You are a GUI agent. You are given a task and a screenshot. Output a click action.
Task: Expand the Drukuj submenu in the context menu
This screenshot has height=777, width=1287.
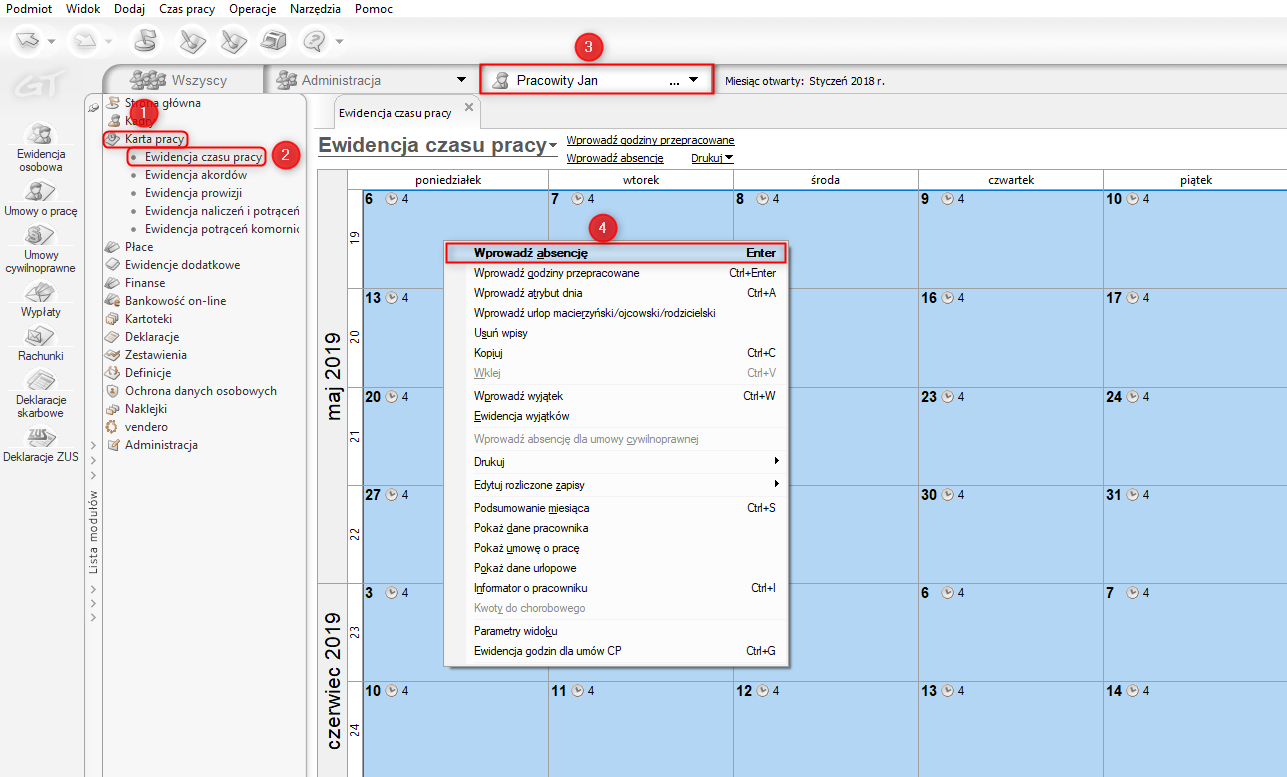coord(776,462)
